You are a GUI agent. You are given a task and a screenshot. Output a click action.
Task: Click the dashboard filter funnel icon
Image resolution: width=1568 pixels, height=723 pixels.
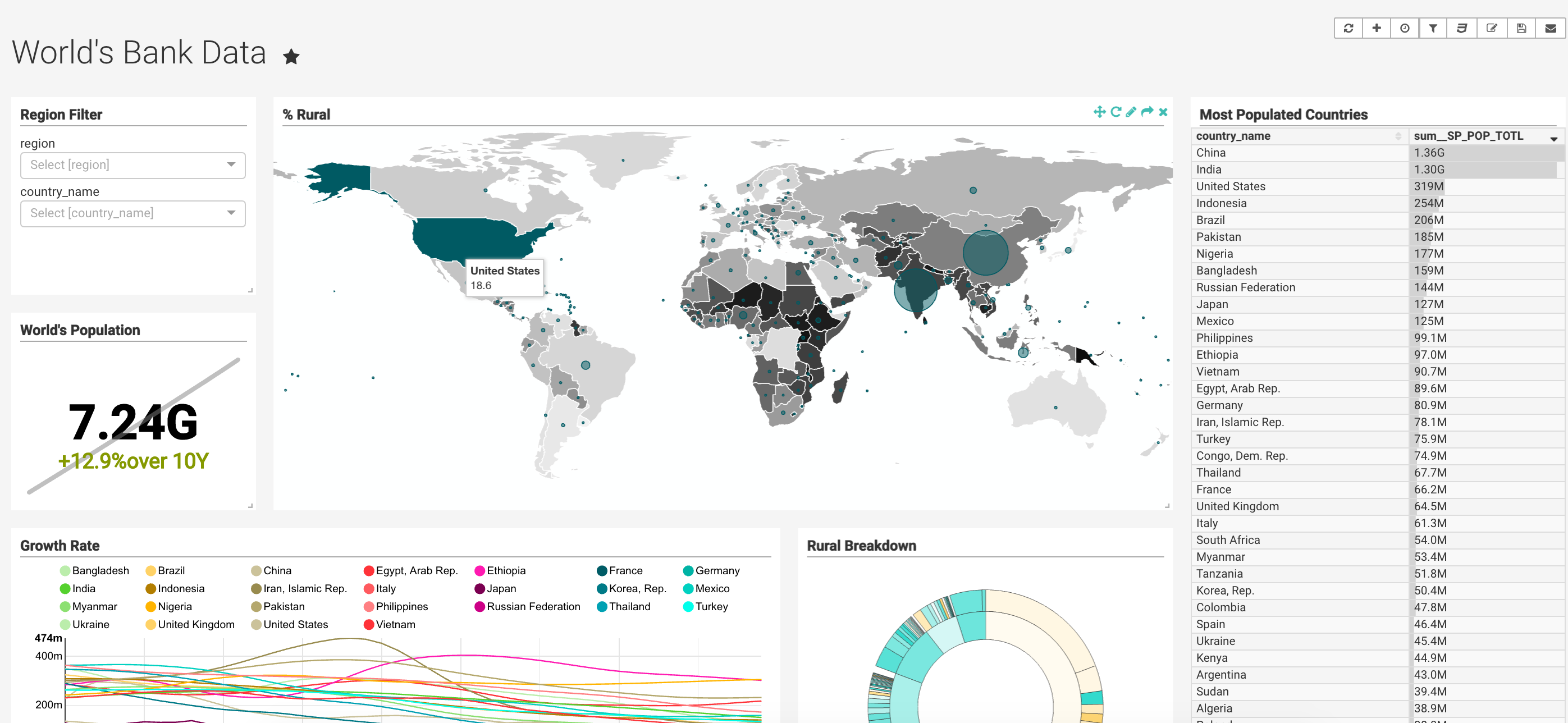coord(1433,28)
